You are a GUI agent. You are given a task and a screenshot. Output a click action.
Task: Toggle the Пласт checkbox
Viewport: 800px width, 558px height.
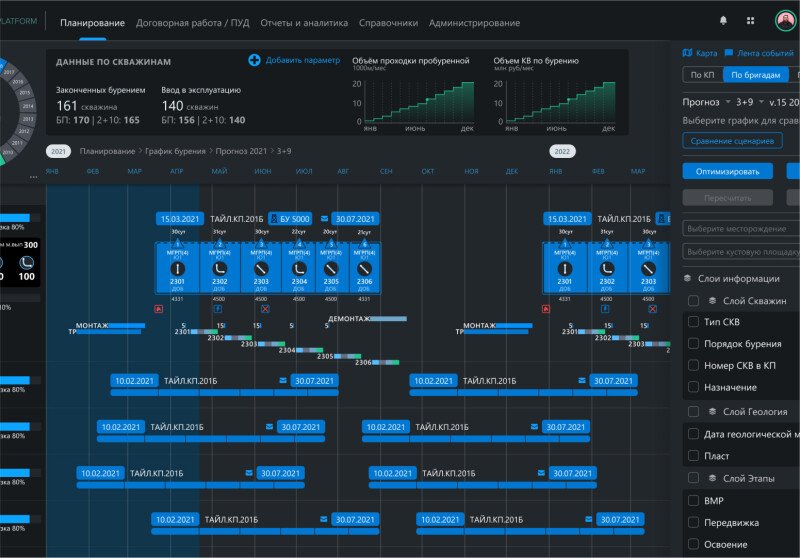pyautogui.click(x=694, y=456)
